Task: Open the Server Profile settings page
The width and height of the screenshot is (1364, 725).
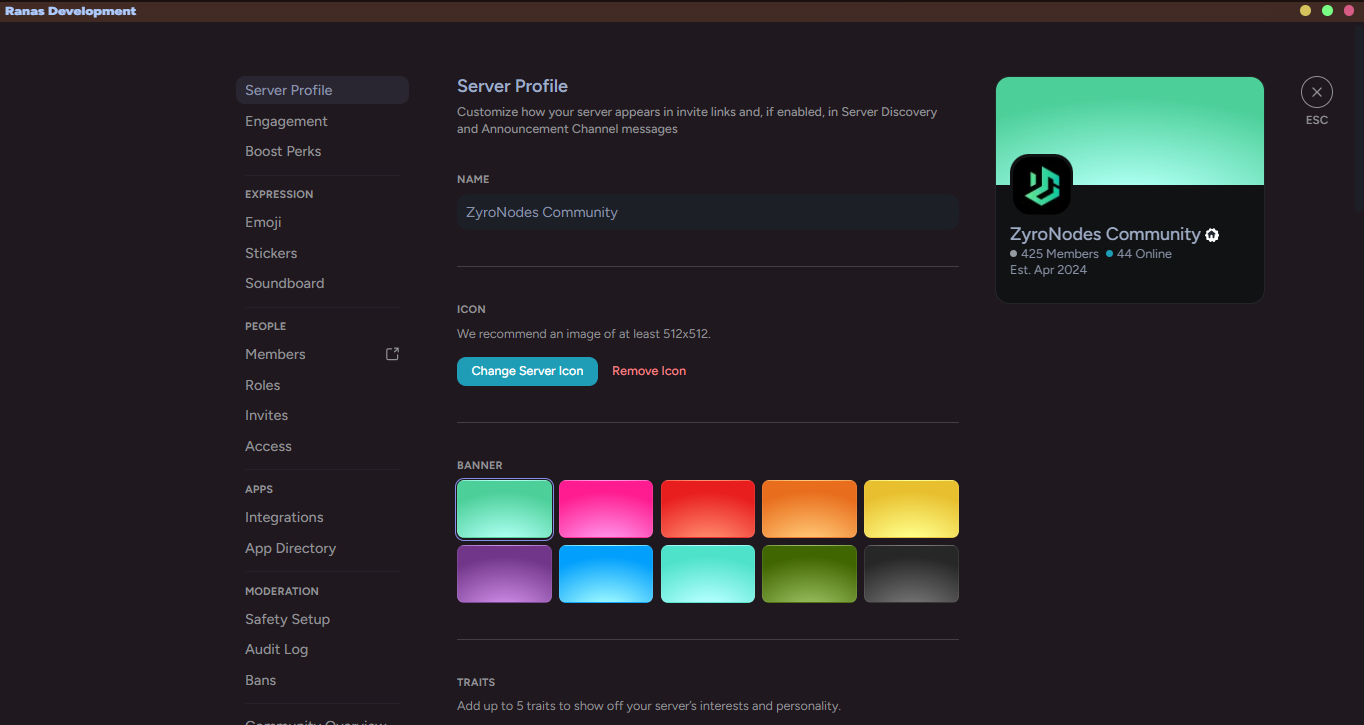Action: [322, 90]
